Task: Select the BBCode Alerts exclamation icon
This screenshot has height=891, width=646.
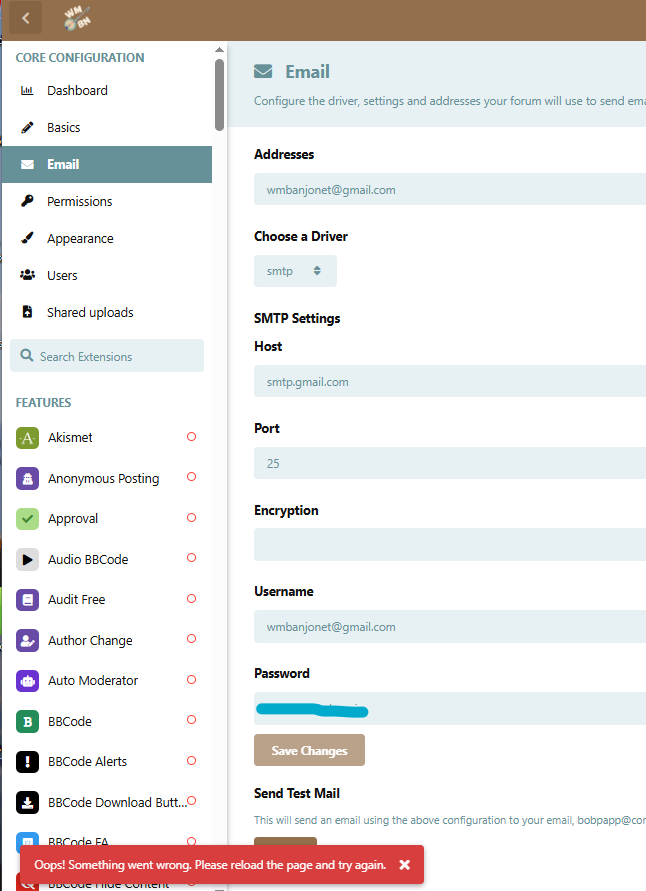Action: 28,762
